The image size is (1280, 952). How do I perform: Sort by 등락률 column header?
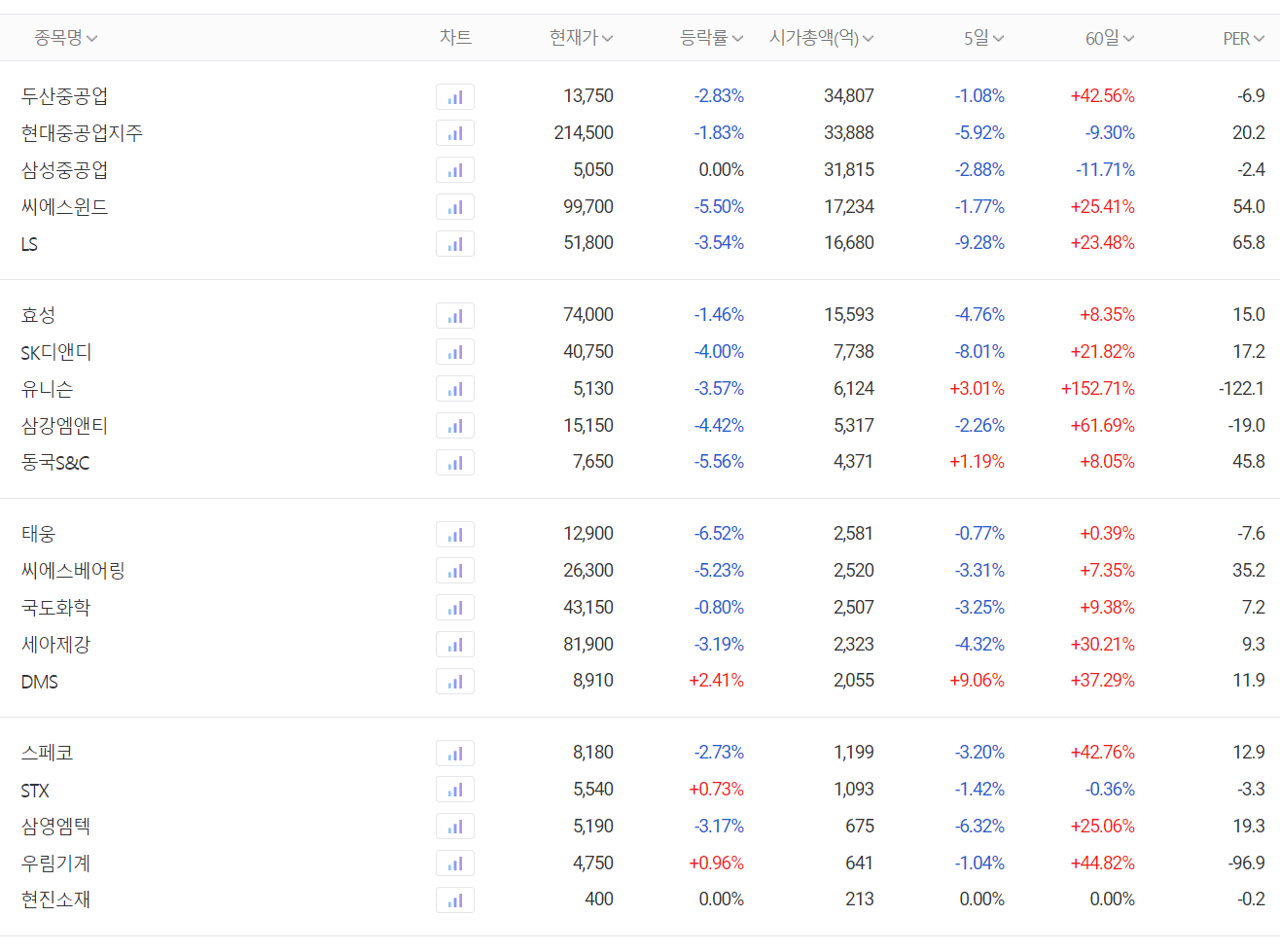[x=712, y=38]
